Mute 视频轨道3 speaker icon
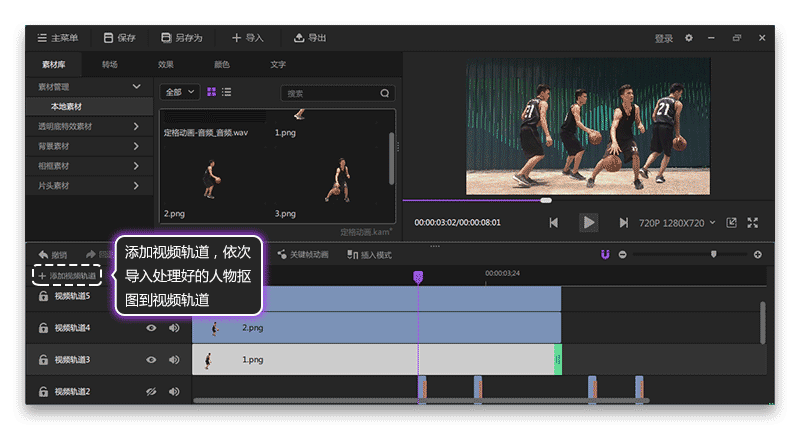This screenshot has width=800, height=430. 174,360
